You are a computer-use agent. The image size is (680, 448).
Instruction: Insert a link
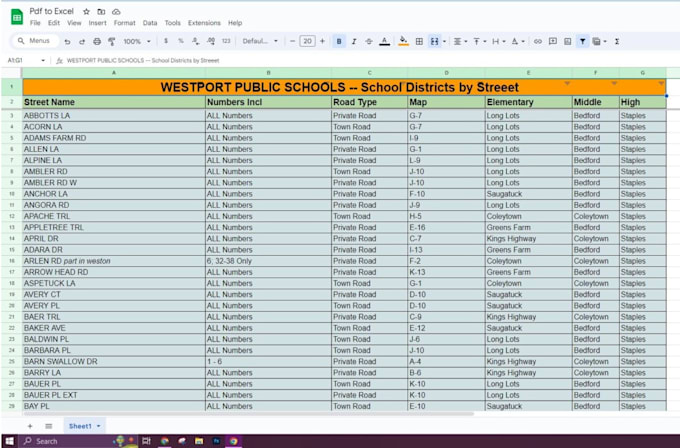tap(538, 42)
